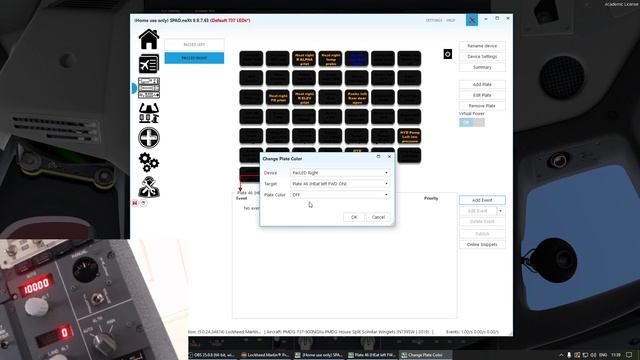The height and width of the screenshot is (360, 640).
Task: Open the cockpit joystick devices icon
Action: coord(149,113)
